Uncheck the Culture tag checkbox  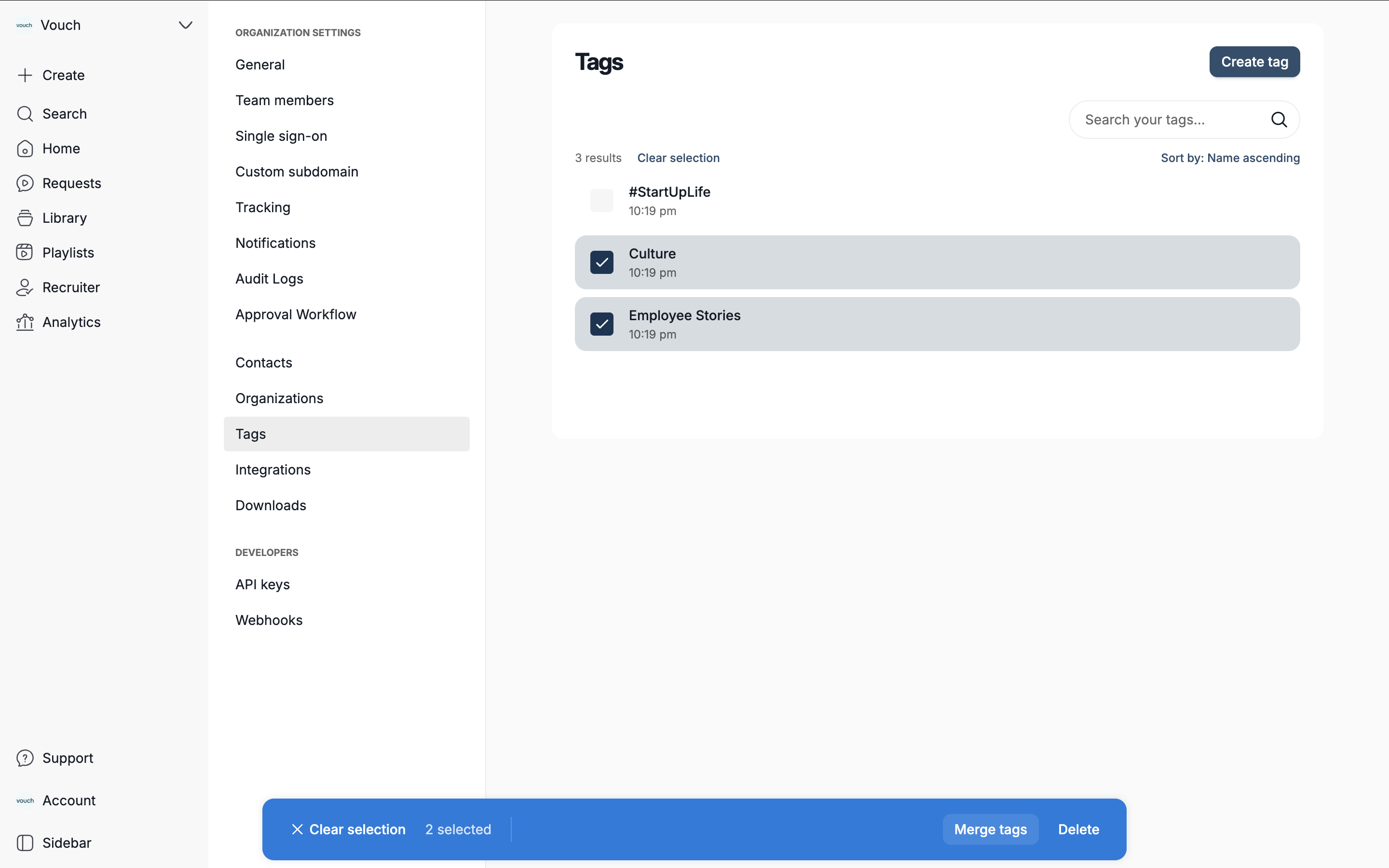601,262
